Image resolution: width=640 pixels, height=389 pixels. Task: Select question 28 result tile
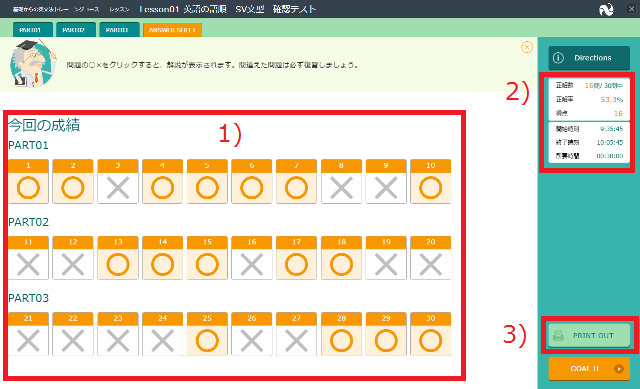341,334
